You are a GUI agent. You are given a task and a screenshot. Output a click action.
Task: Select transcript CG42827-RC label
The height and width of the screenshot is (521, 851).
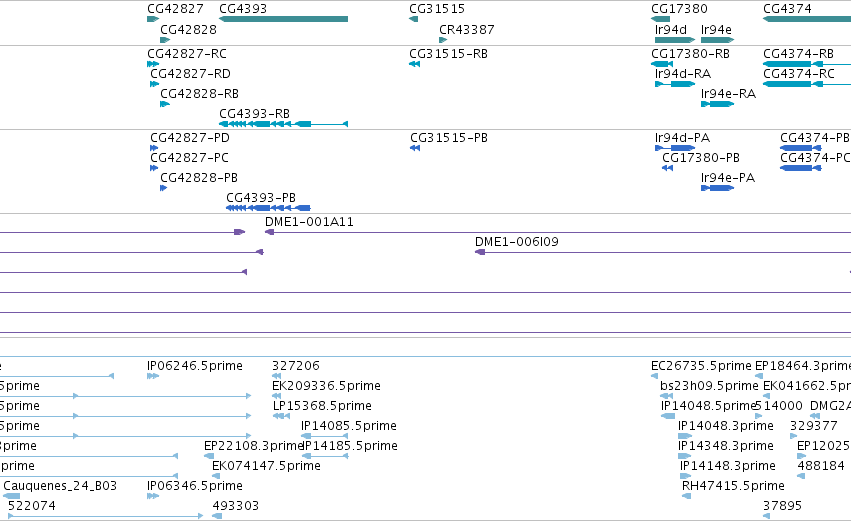tap(187, 54)
